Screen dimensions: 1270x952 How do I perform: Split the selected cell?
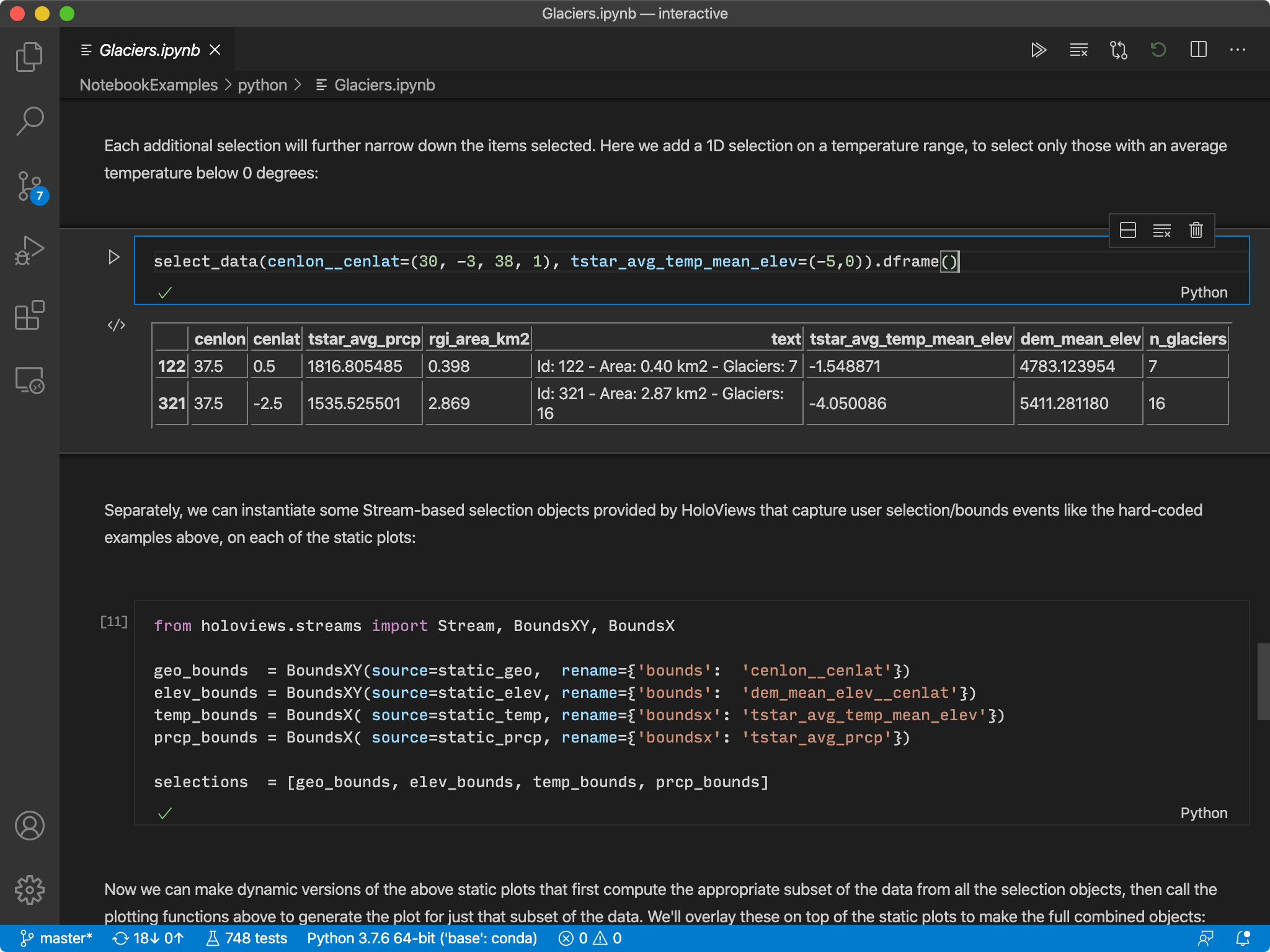tap(1129, 230)
